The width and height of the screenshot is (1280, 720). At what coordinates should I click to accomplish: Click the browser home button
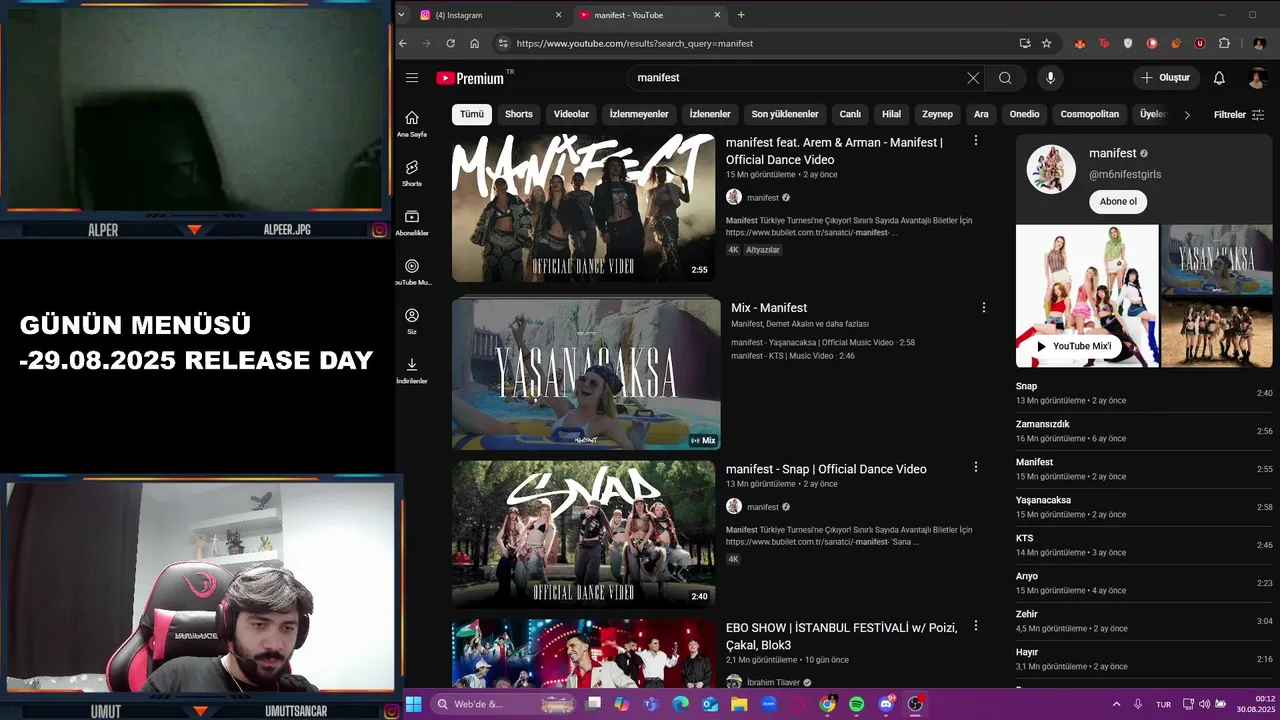pyautogui.click(x=474, y=43)
